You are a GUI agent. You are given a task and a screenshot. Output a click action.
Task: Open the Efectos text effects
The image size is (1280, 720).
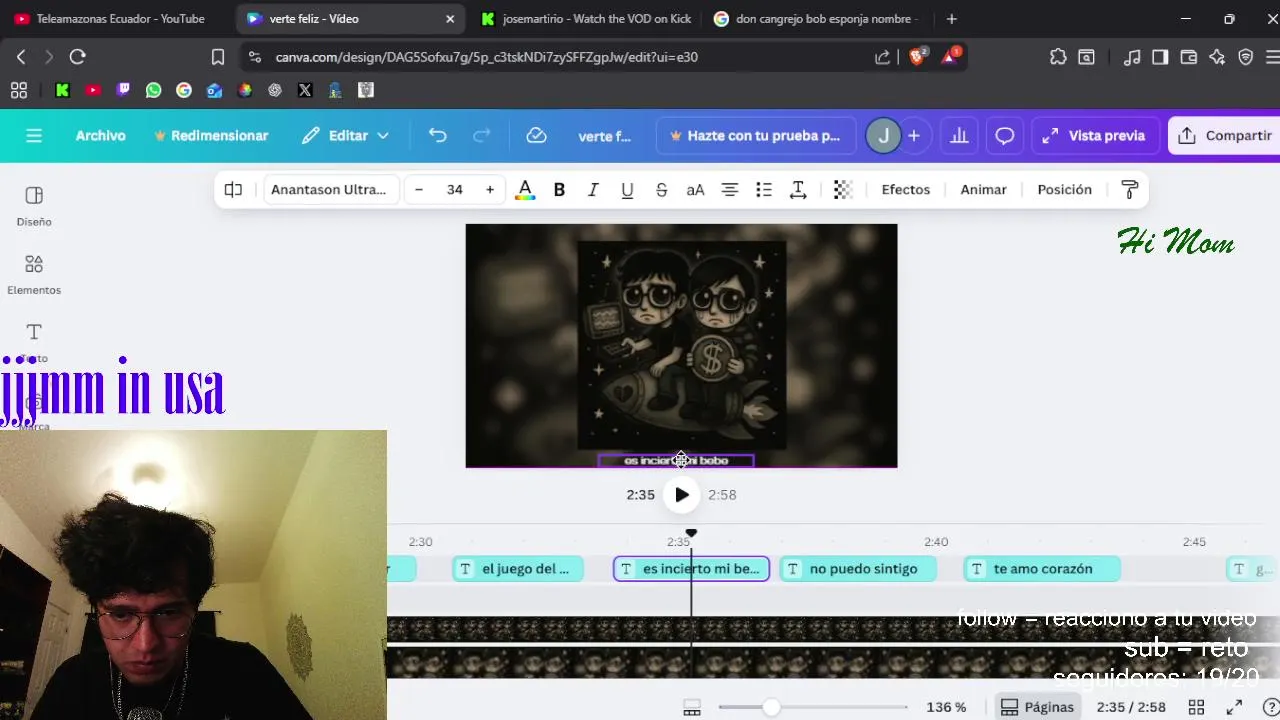coord(906,189)
